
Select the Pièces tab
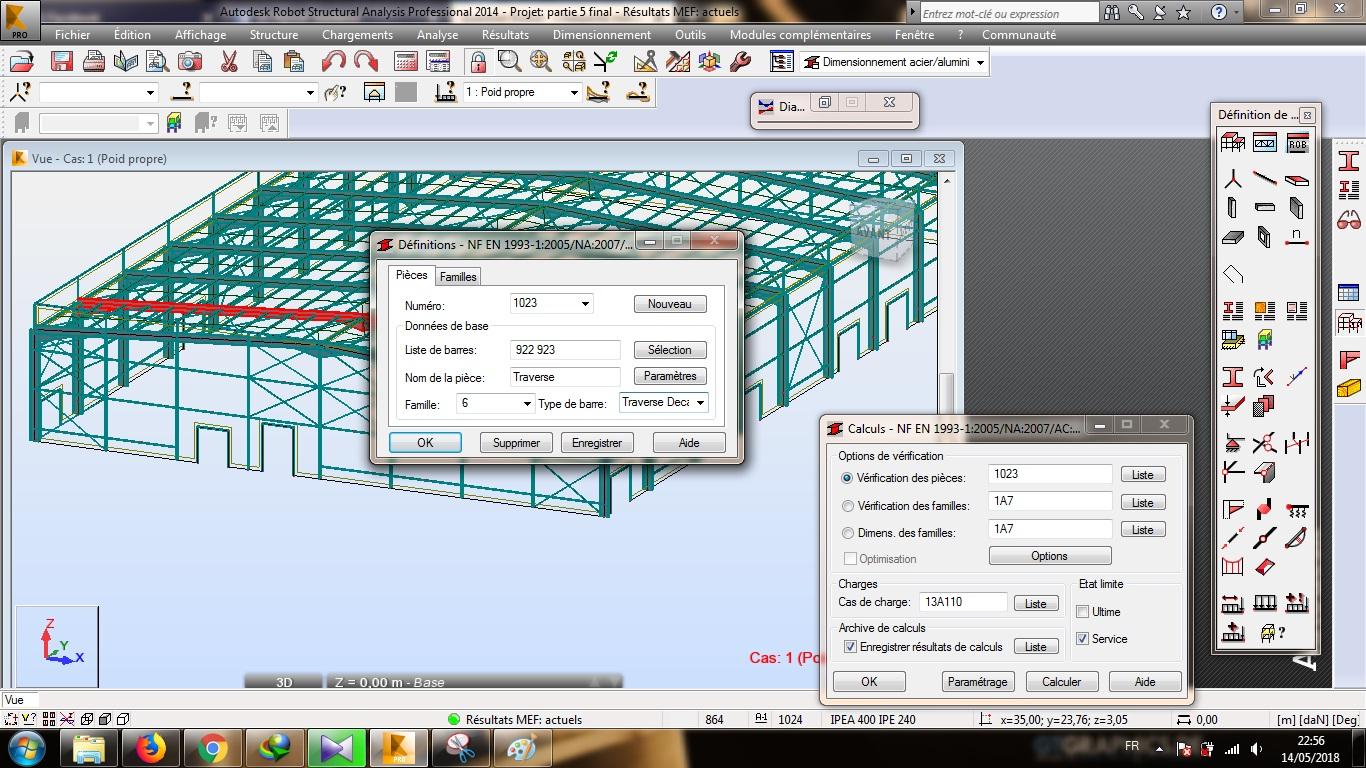(x=411, y=275)
